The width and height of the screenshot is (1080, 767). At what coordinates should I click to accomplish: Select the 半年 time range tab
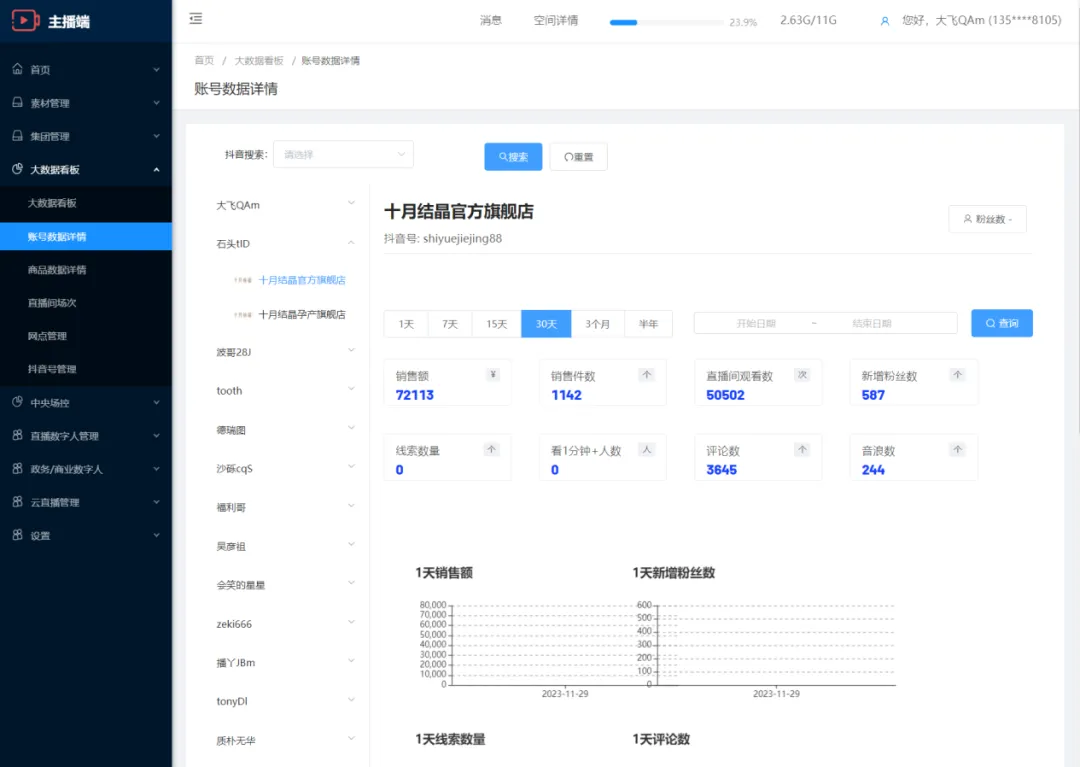pos(648,323)
